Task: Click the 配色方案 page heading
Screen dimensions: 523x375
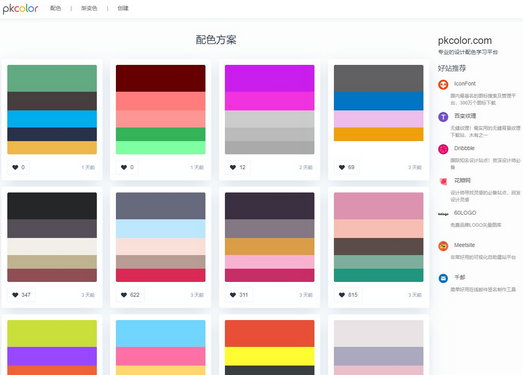Action: coord(216,40)
